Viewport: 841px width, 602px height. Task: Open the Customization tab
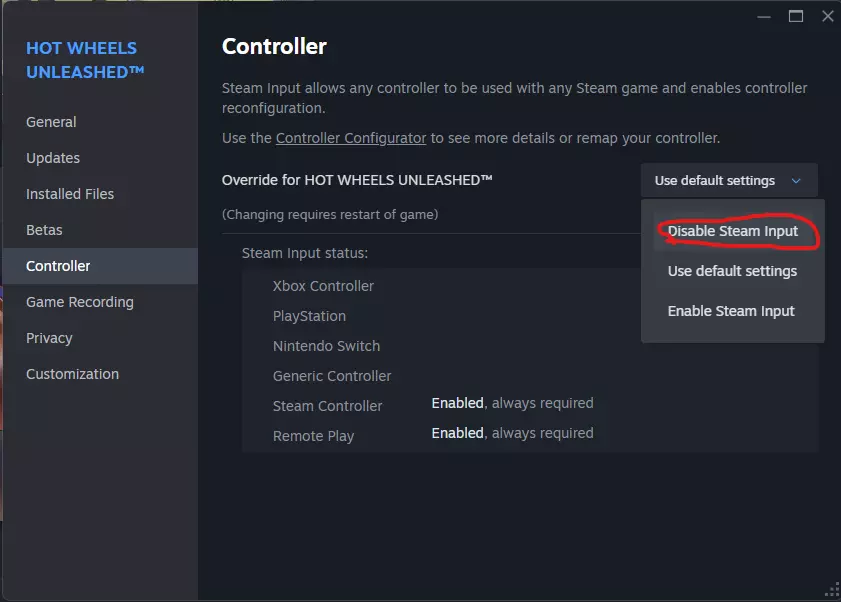tap(72, 374)
